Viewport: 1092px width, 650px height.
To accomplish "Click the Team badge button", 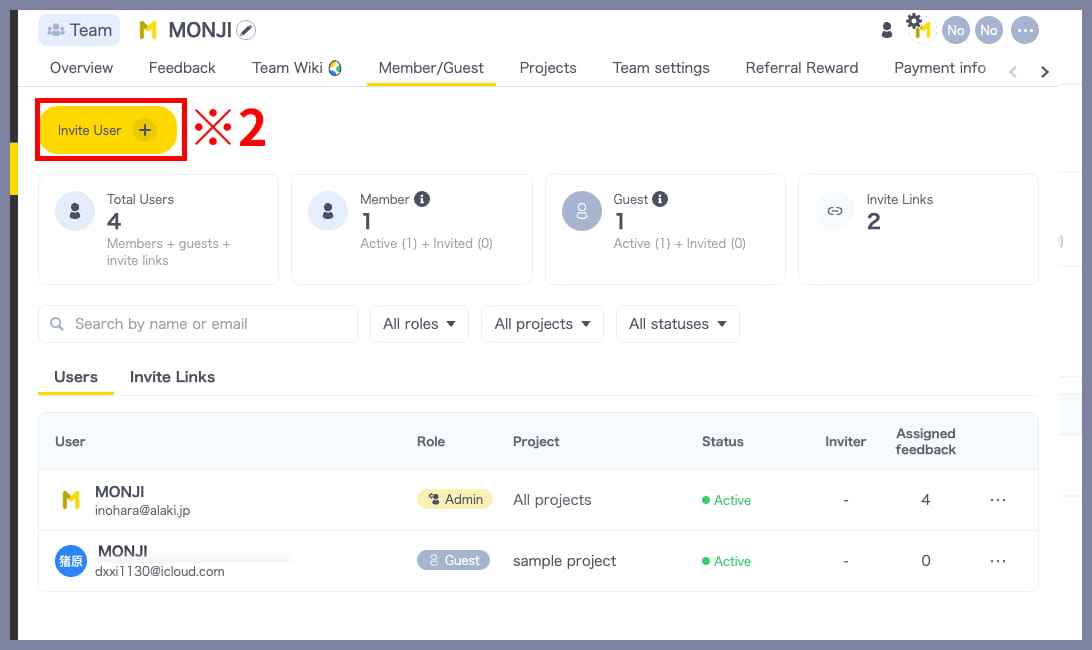I will click(x=79, y=30).
